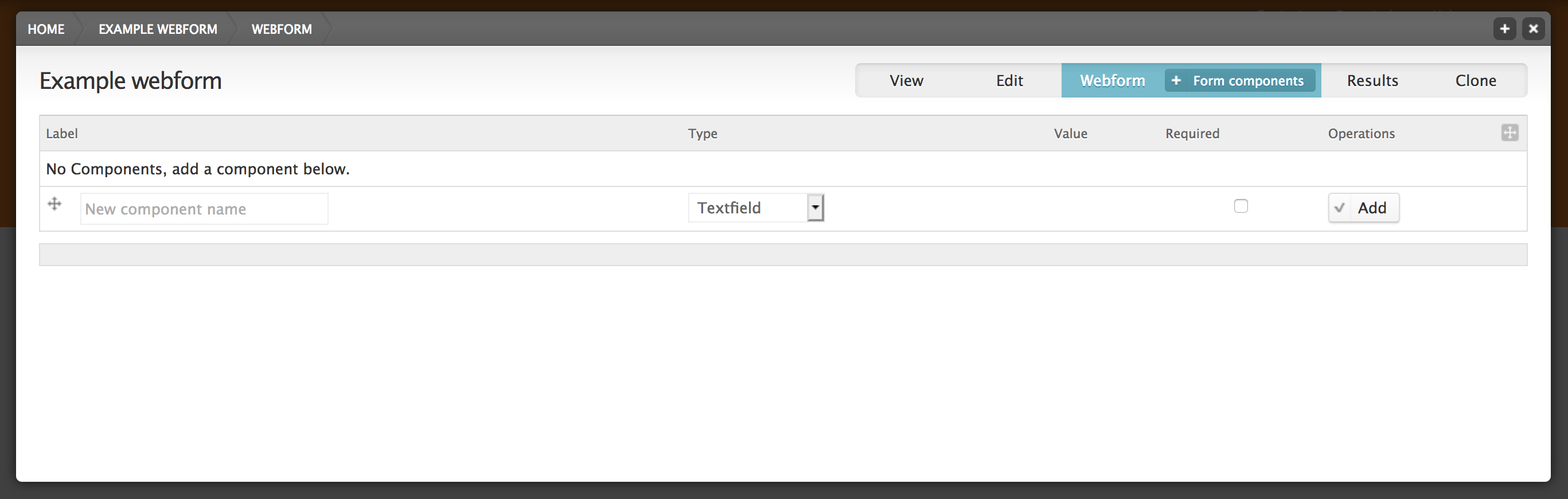Viewport: 1568px width, 499px height.
Task: Open the Edit tab
Action: pyautogui.click(x=1009, y=80)
